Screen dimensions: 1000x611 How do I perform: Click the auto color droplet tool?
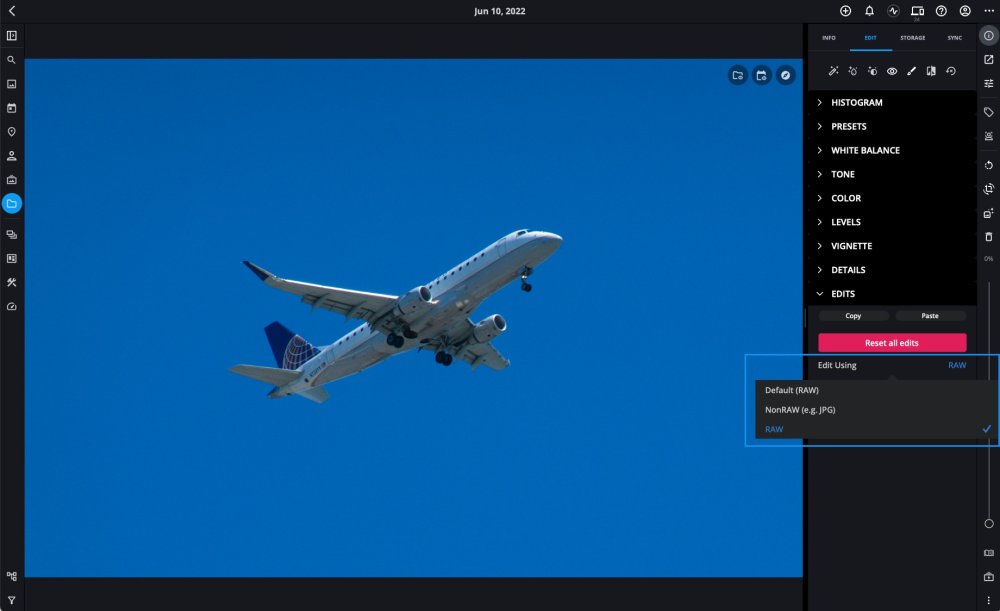pyautogui.click(x=853, y=71)
